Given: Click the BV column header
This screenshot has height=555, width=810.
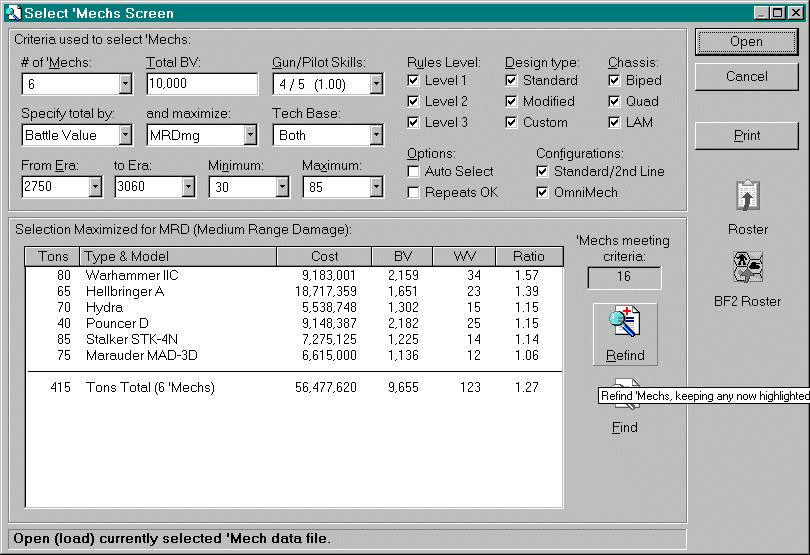Looking at the screenshot, I should tap(402, 256).
